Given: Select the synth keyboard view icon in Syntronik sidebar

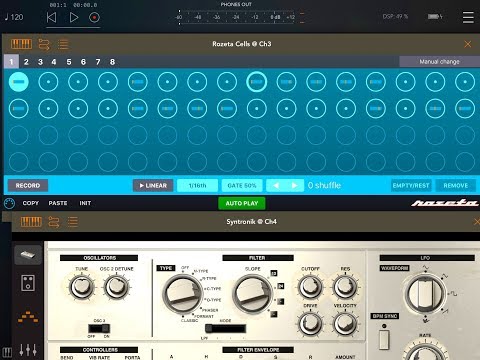Looking at the screenshot, I should click(x=28, y=255).
